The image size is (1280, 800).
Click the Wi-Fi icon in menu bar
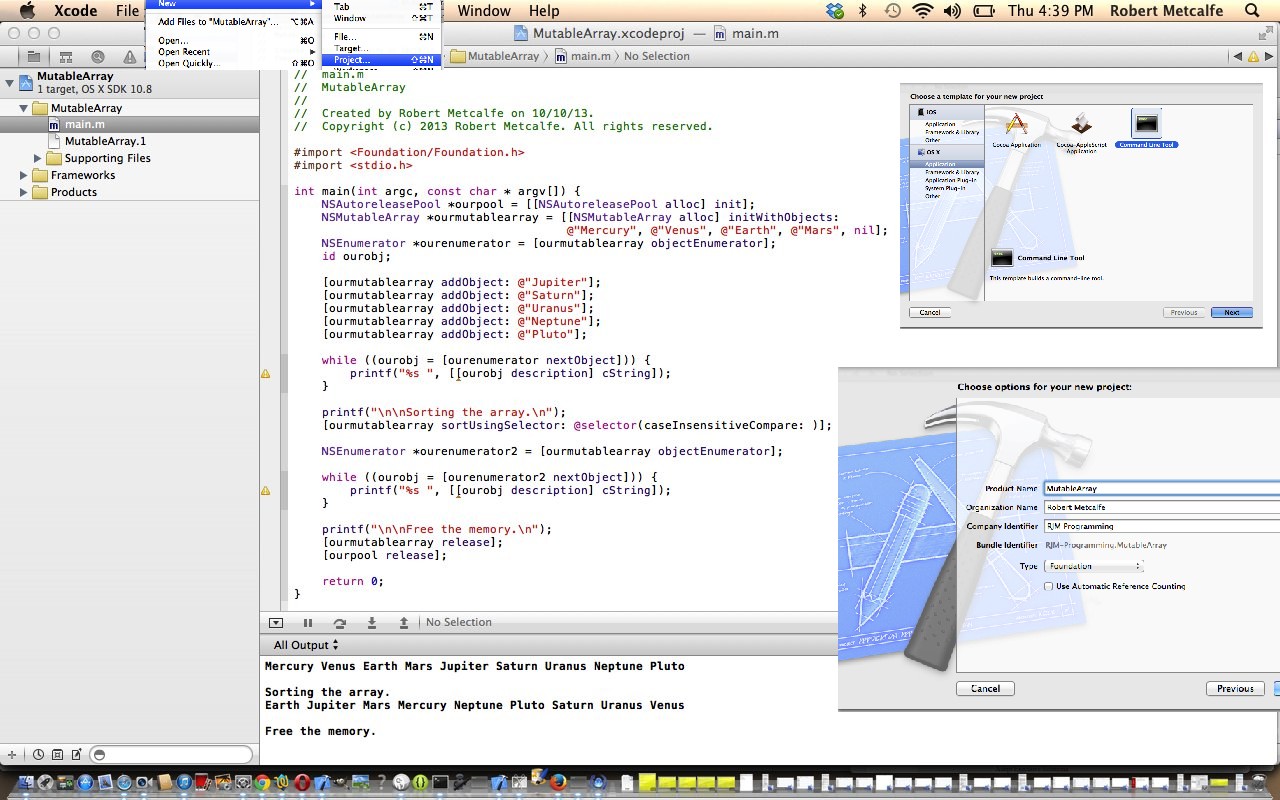(920, 11)
